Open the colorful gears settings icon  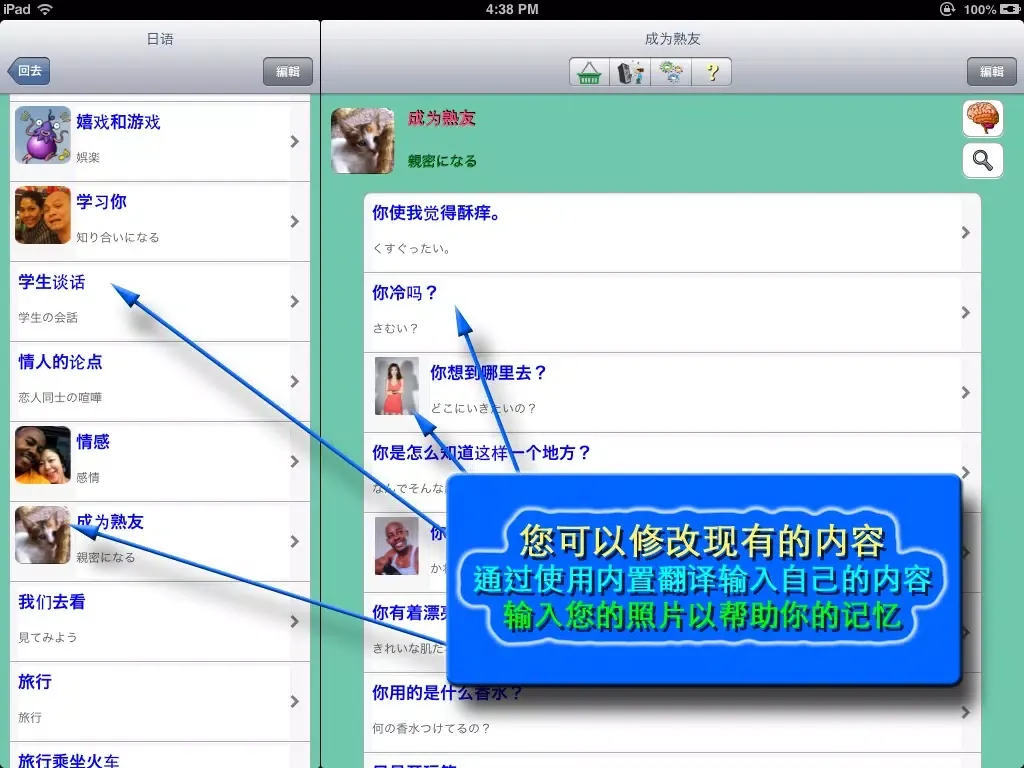click(671, 72)
